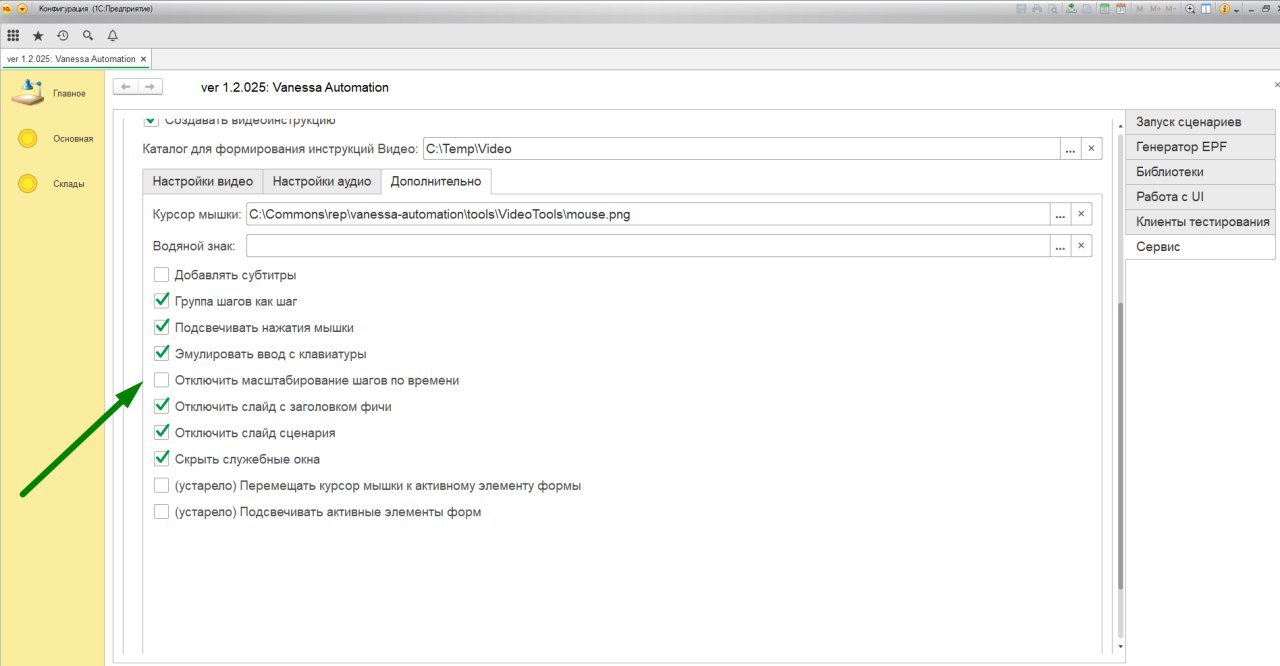1280x666 pixels.
Task: Browse for Каталог Видео with ellipsis button
Action: (x=1070, y=149)
